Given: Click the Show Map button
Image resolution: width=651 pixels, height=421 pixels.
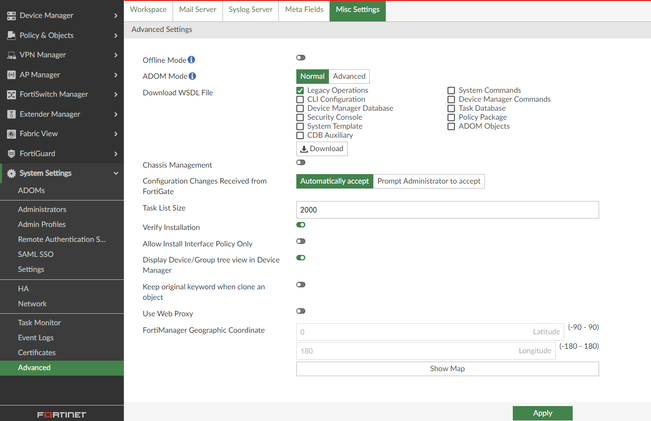Looking at the screenshot, I should click(448, 369).
